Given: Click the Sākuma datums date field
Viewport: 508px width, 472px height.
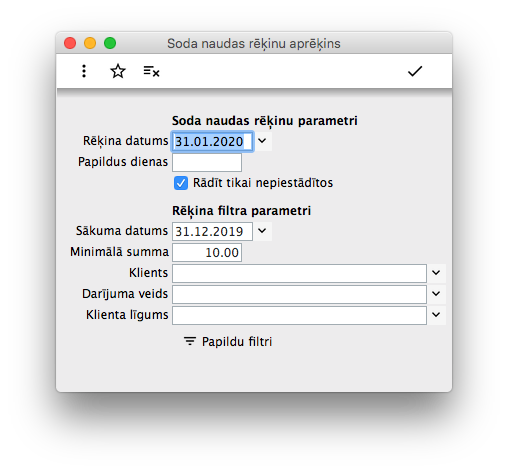Looking at the screenshot, I should [212, 231].
